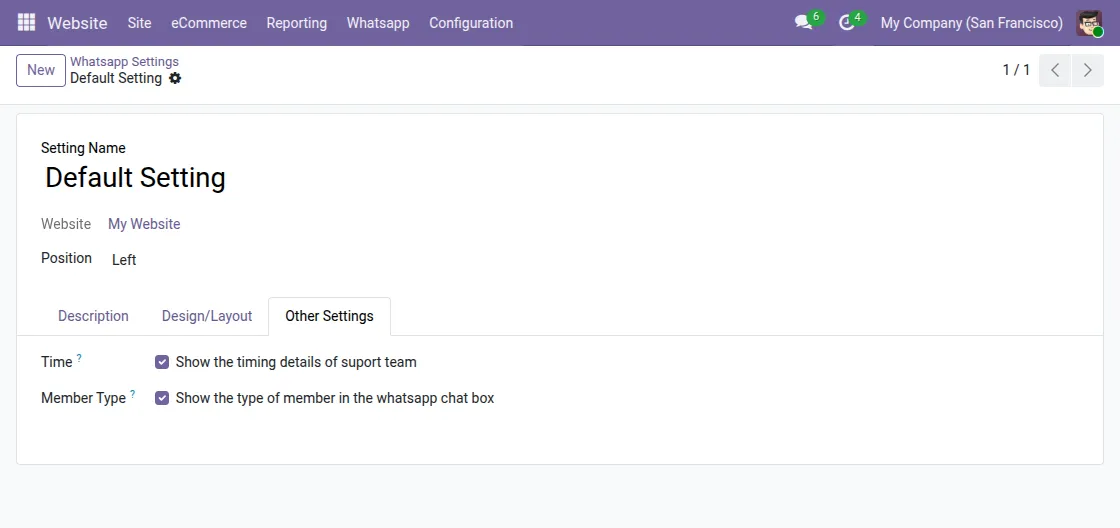1120x528 pixels.
Task: Click the New button
Action: (41, 70)
